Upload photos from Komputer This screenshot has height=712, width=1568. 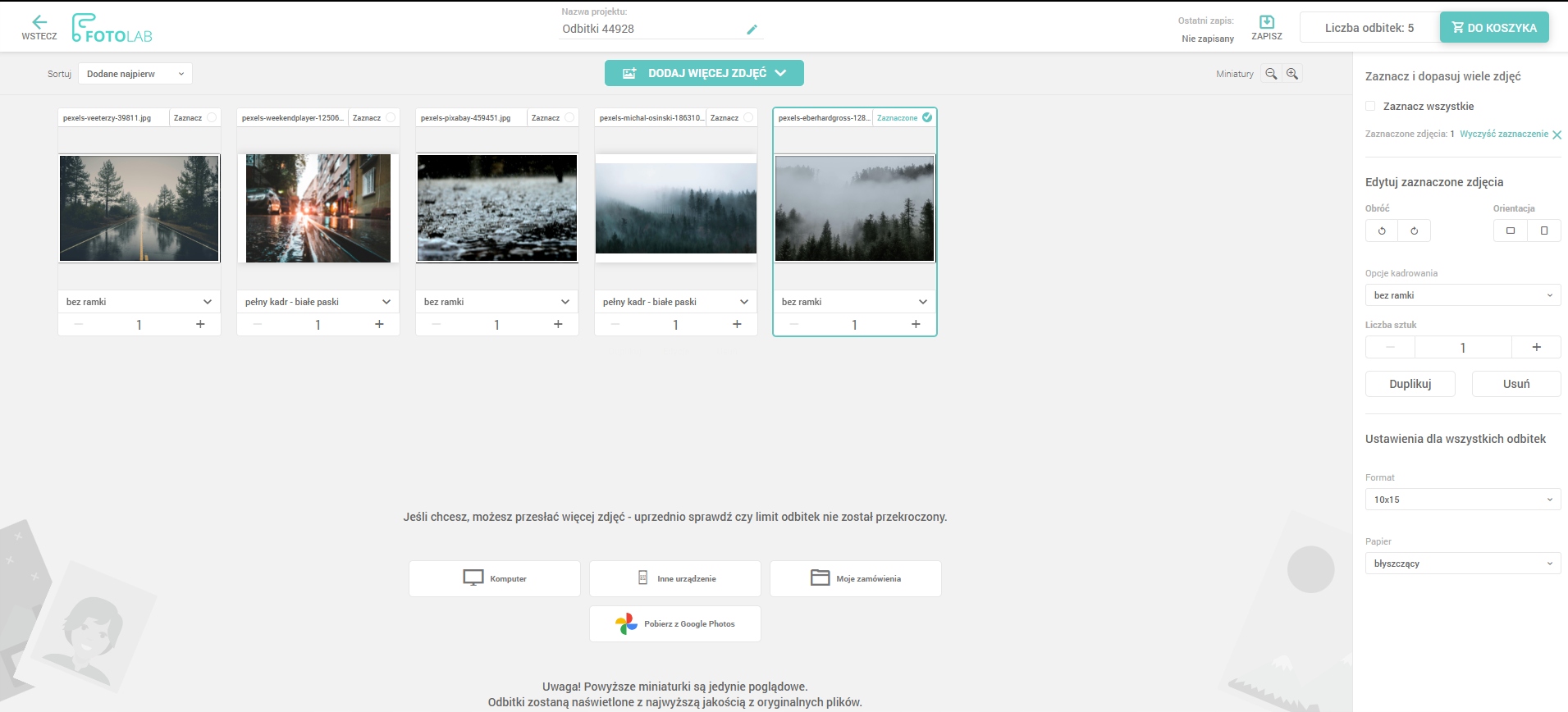495,578
